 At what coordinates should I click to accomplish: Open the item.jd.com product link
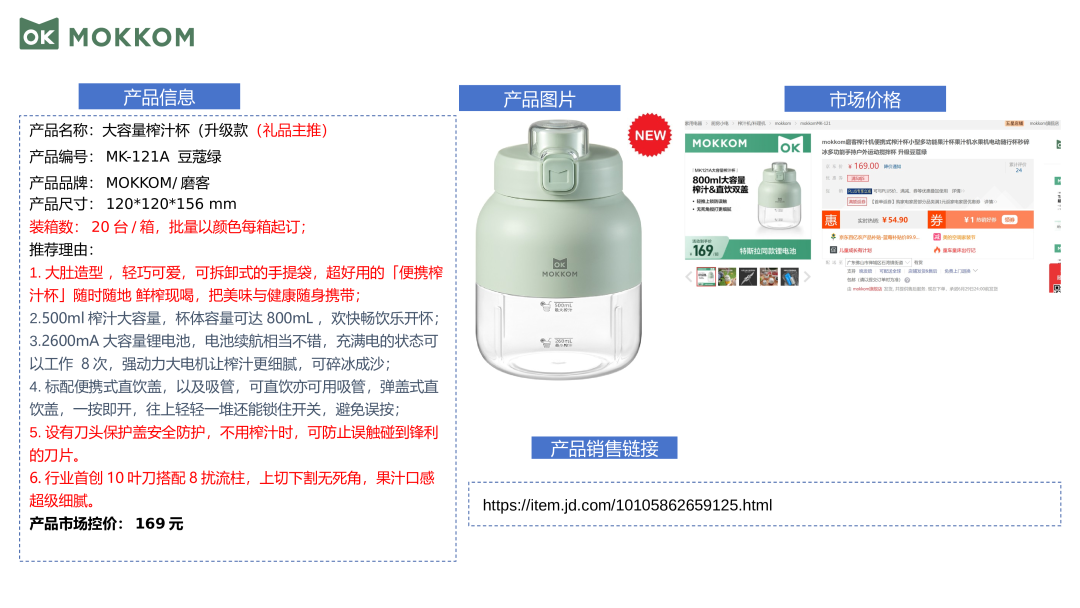tap(627, 505)
